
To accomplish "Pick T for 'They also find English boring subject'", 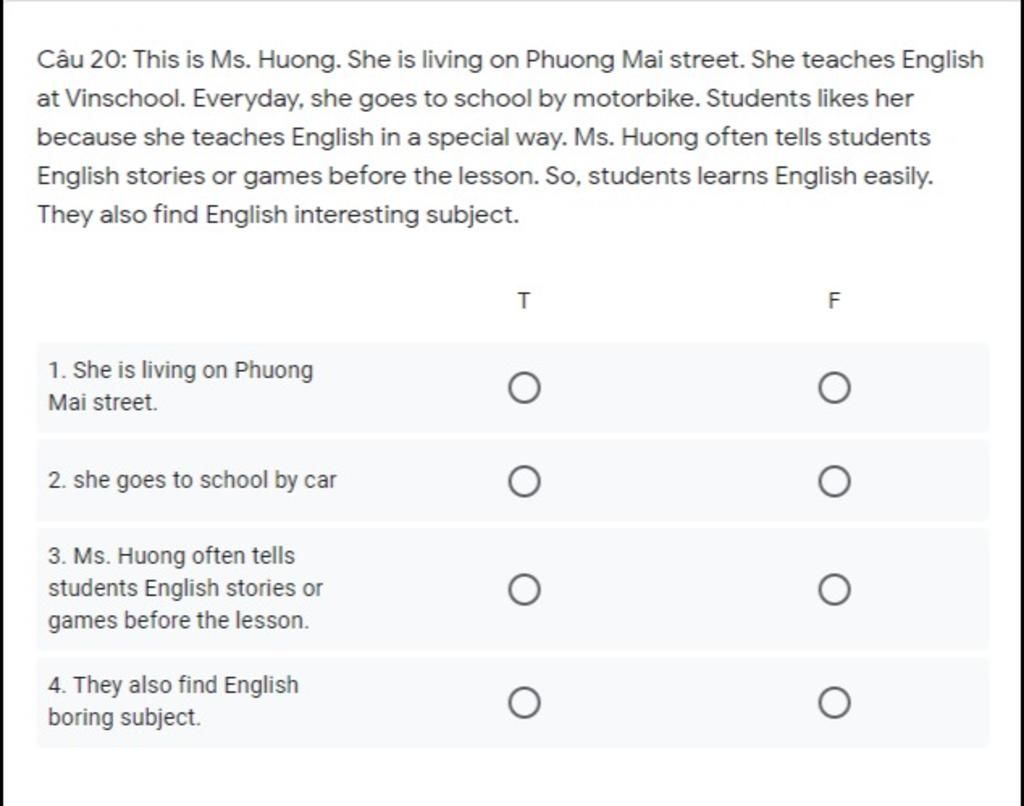I will point(524,703).
